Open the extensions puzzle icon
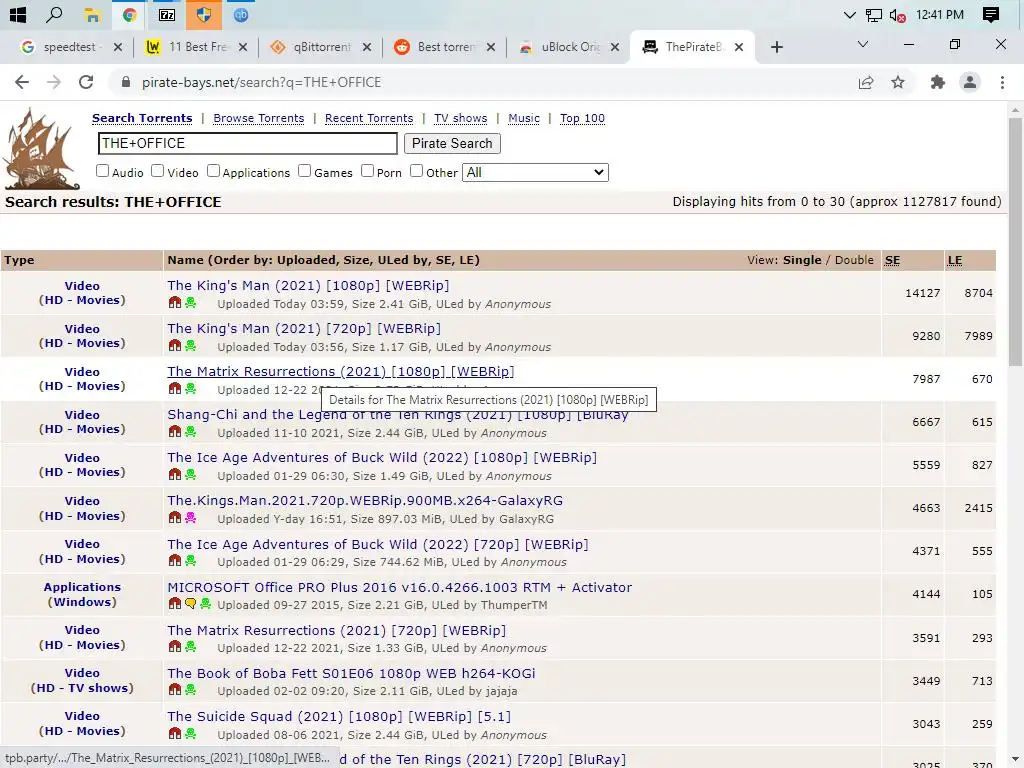Image resolution: width=1024 pixels, height=768 pixels. click(x=938, y=82)
